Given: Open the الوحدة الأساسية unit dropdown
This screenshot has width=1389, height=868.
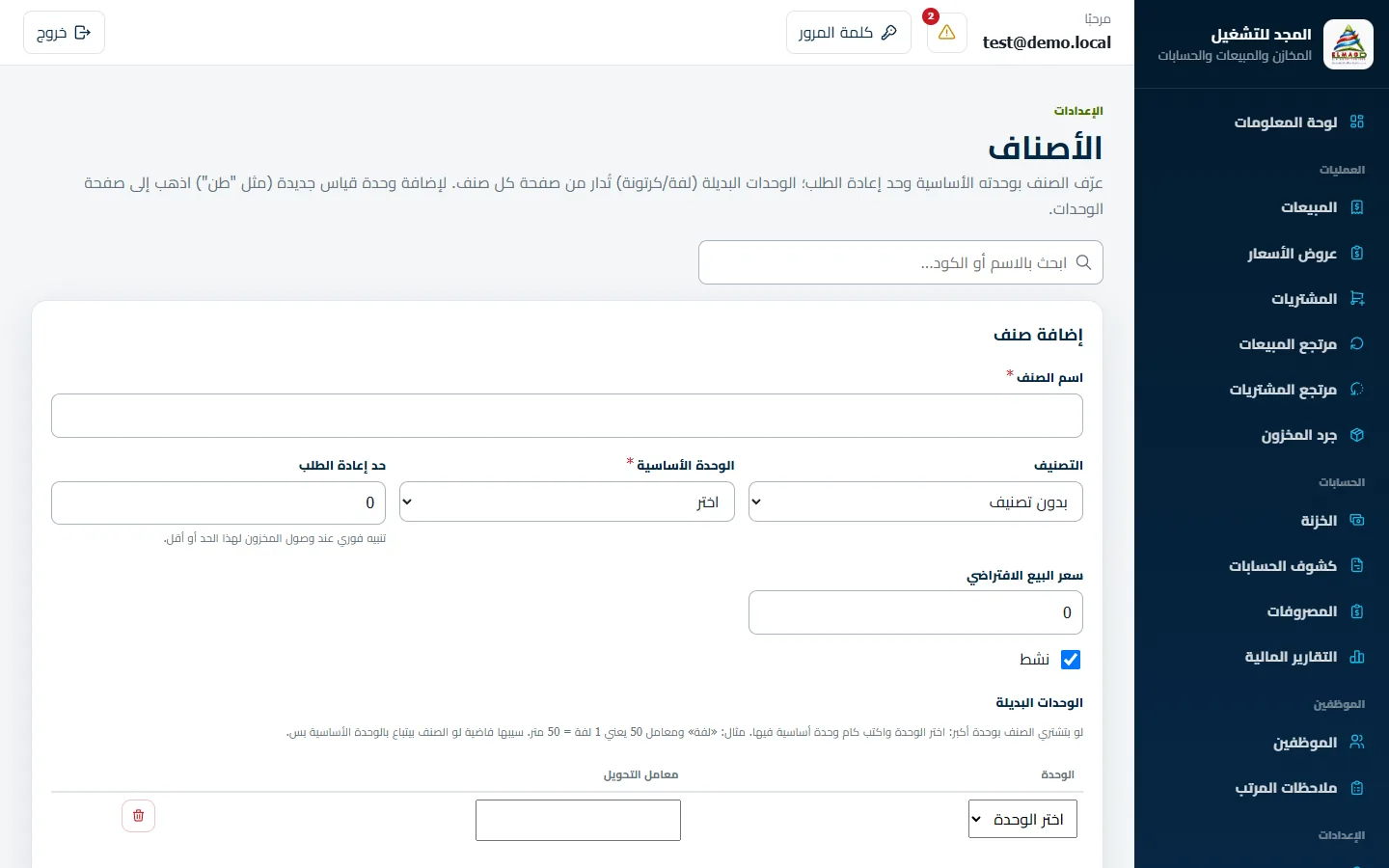Looking at the screenshot, I should click(567, 502).
